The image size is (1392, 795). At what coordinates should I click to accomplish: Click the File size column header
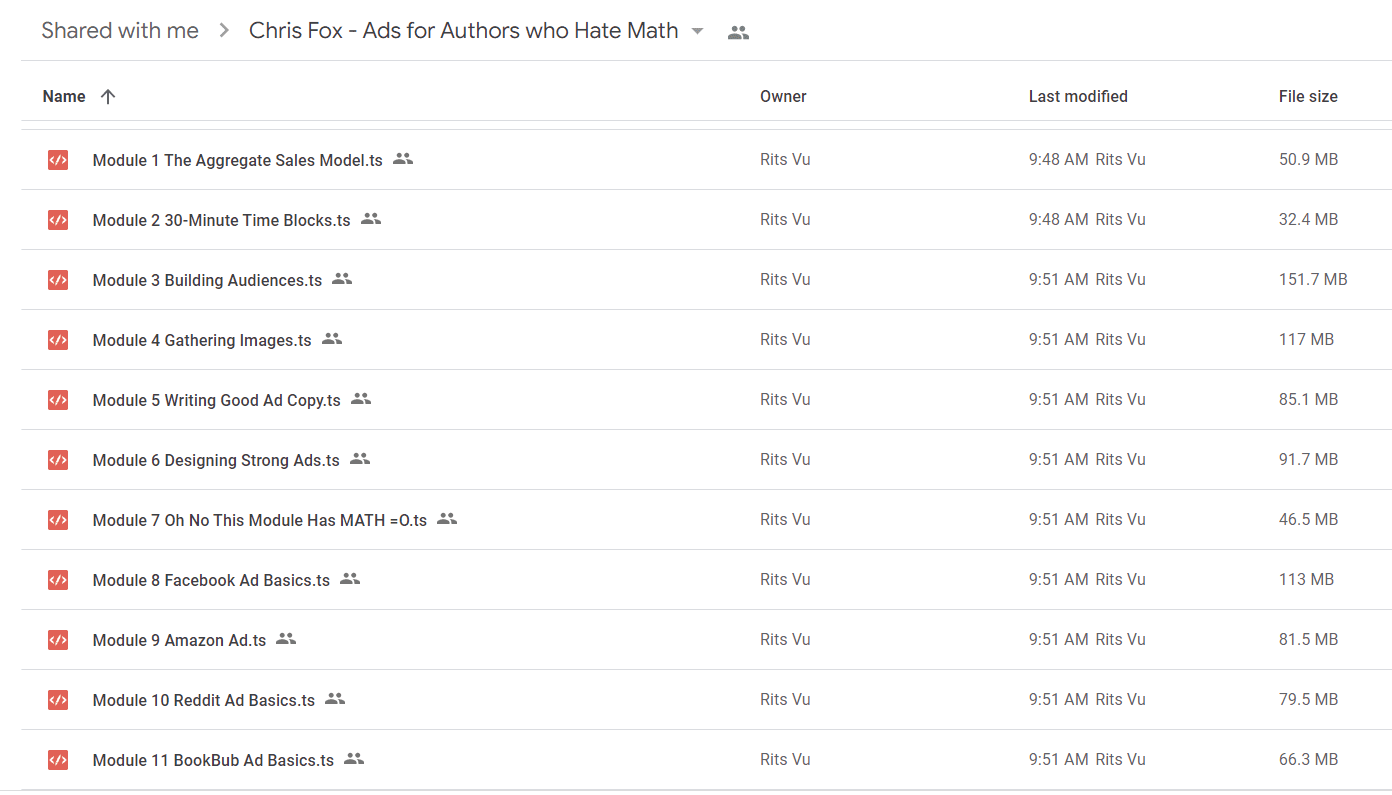[x=1308, y=96]
